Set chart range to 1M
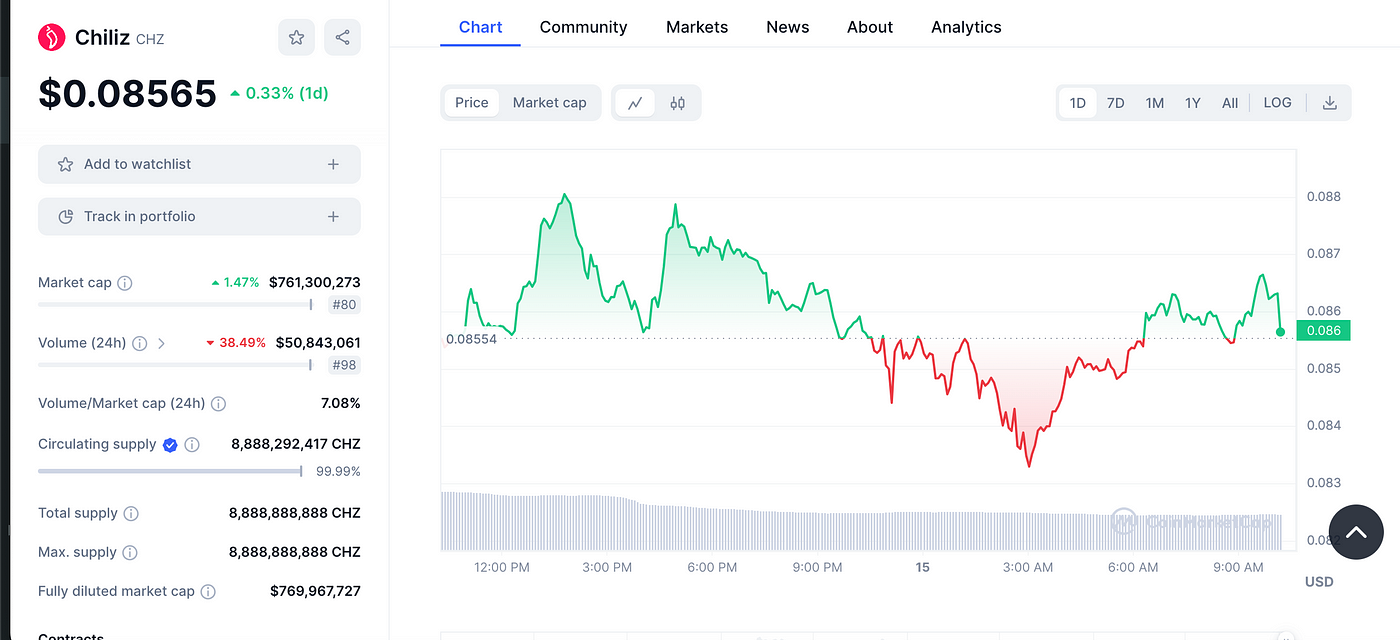The image size is (1400, 640). coord(1155,103)
